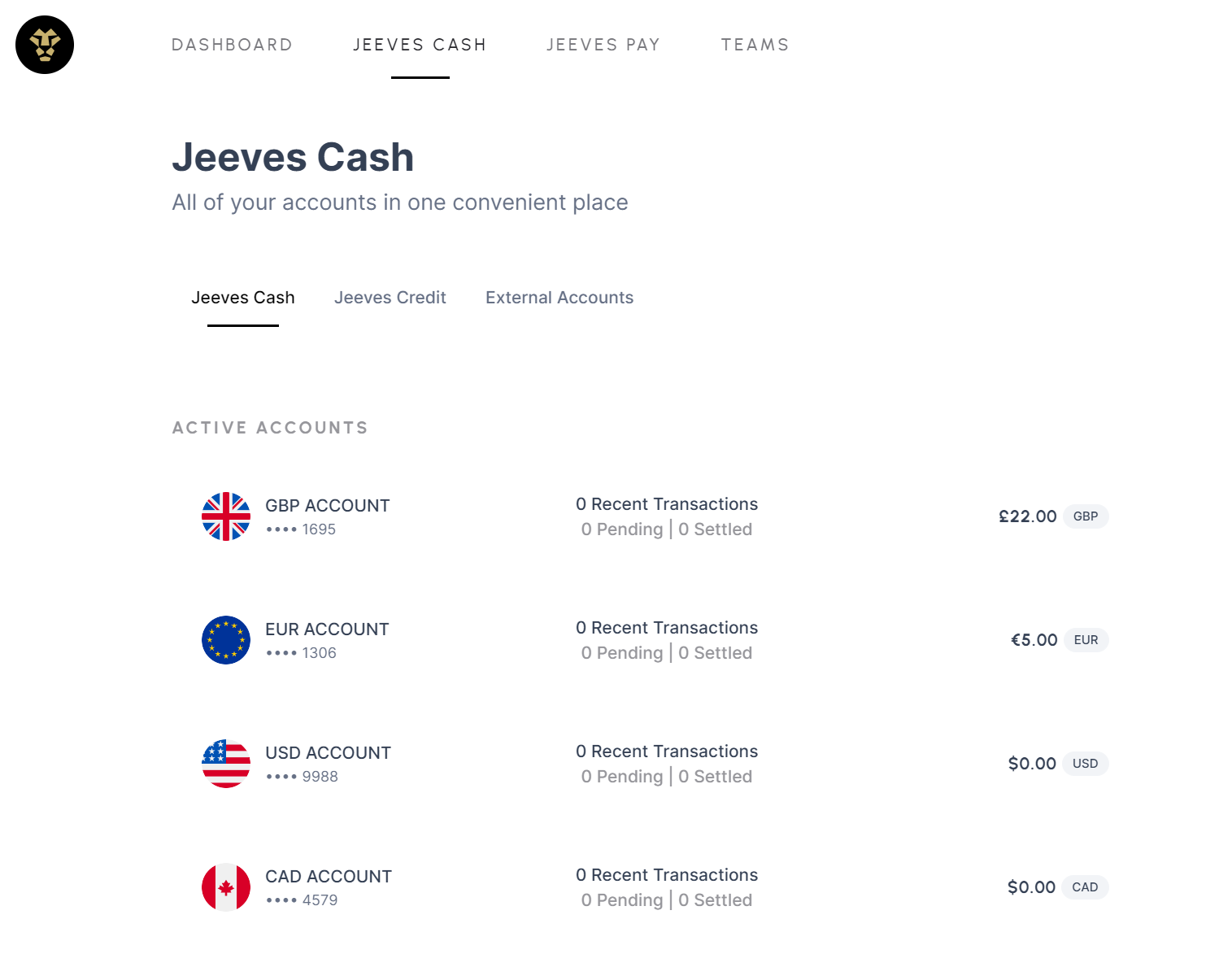This screenshot has width=1232, height=954.
Task: Click the EUR currency badge
Action: click(1086, 640)
